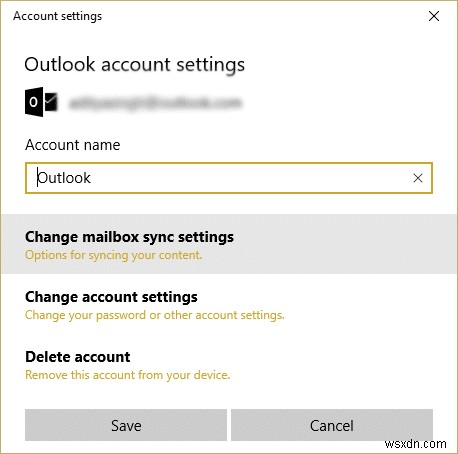The width and height of the screenshot is (458, 454).
Task: Cancel the account settings changes
Action: tap(332, 425)
